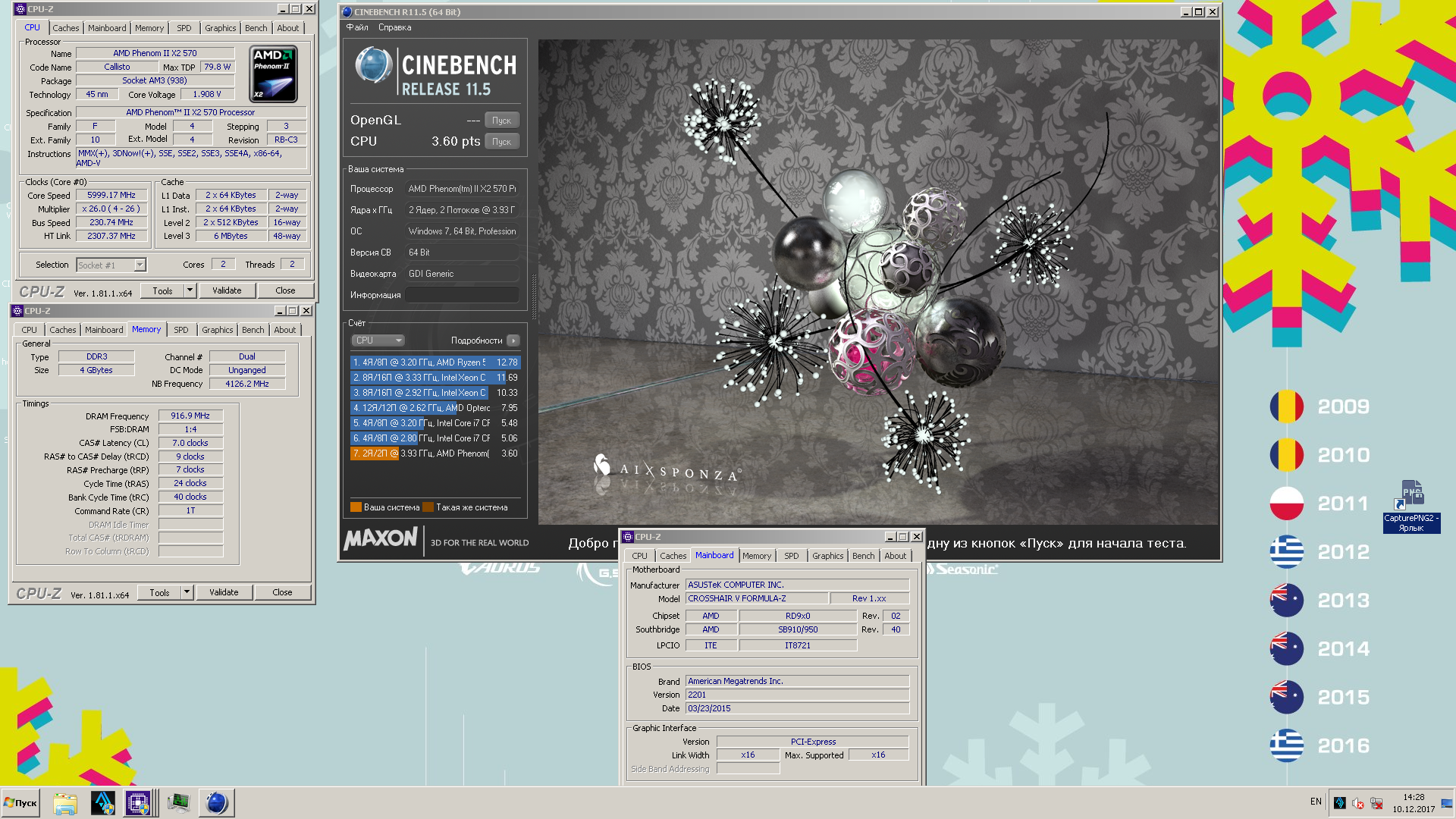The width and height of the screenshot is (1456, 819).
Task: Click the 2009 Romania flag icon
Action: [1287, 406]
